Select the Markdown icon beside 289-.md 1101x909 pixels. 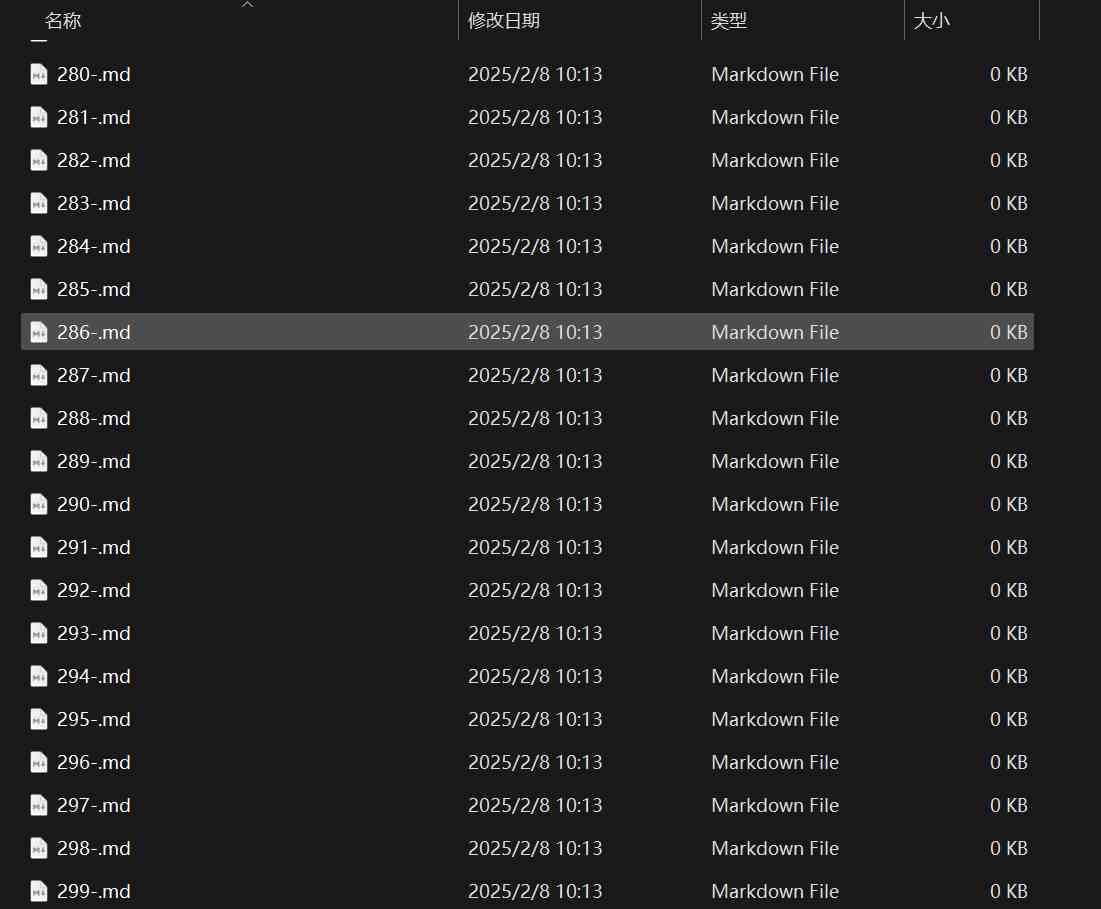coord(39,462)
